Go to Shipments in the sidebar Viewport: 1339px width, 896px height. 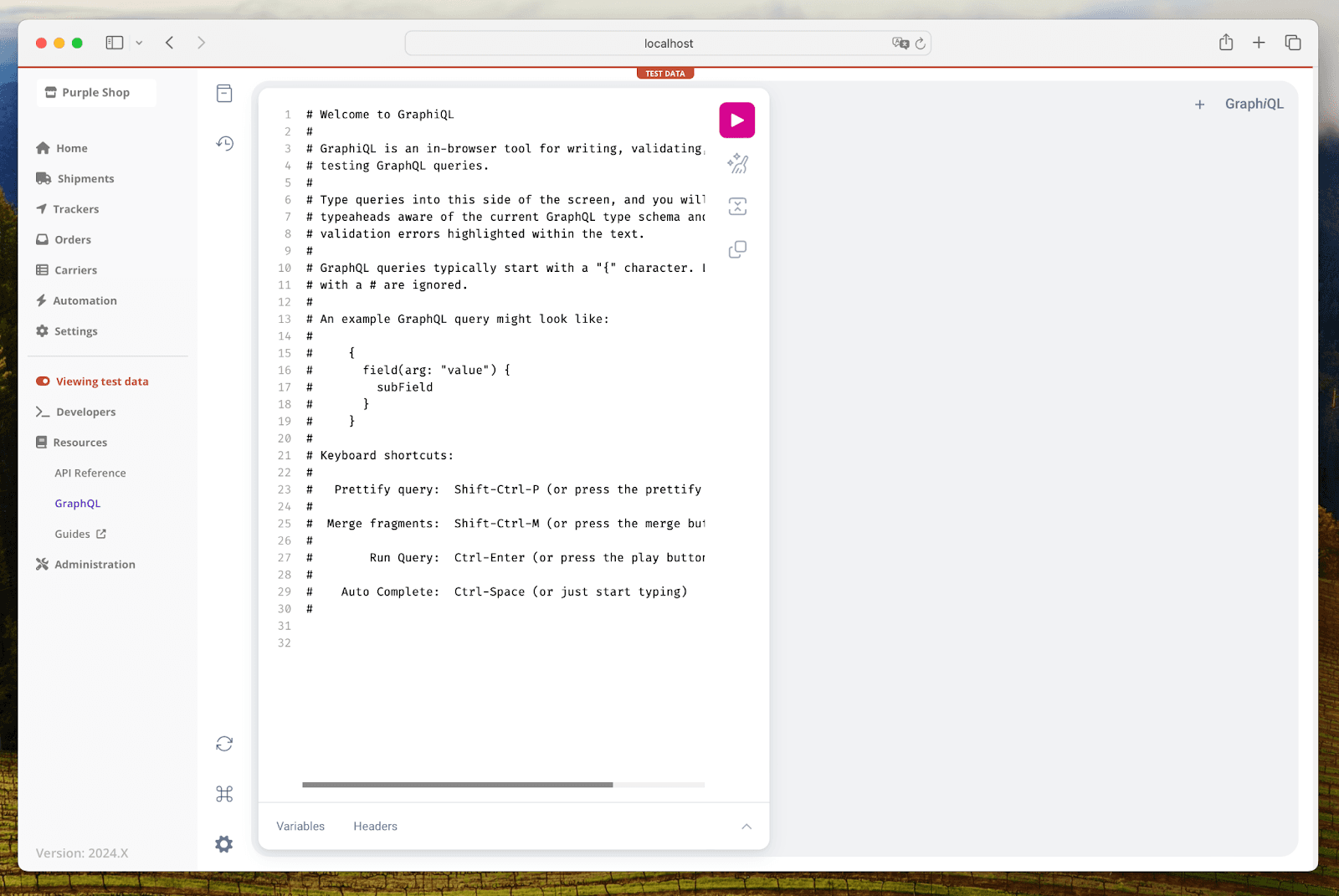click(x=85, y=179)
